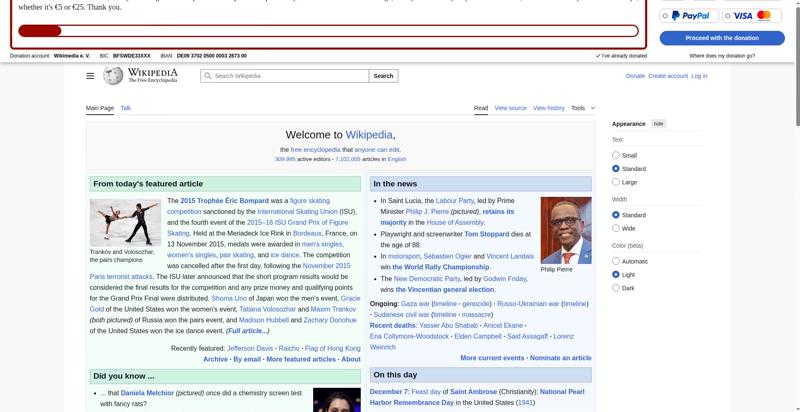Open the View history tab

(x=548, y=108)
